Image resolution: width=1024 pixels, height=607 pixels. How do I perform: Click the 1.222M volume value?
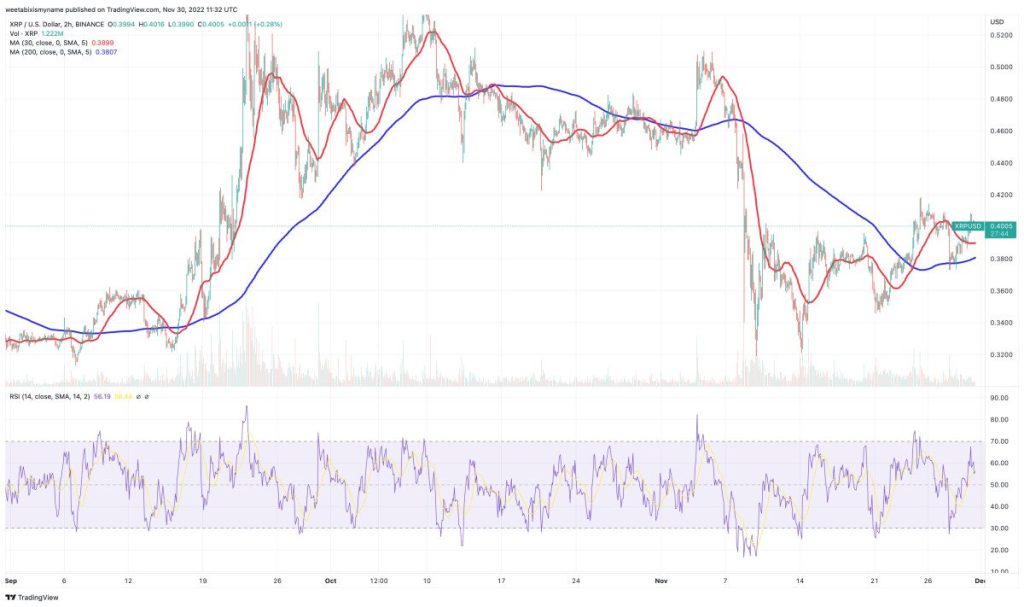pyautogui.click(x=52, y=33)
